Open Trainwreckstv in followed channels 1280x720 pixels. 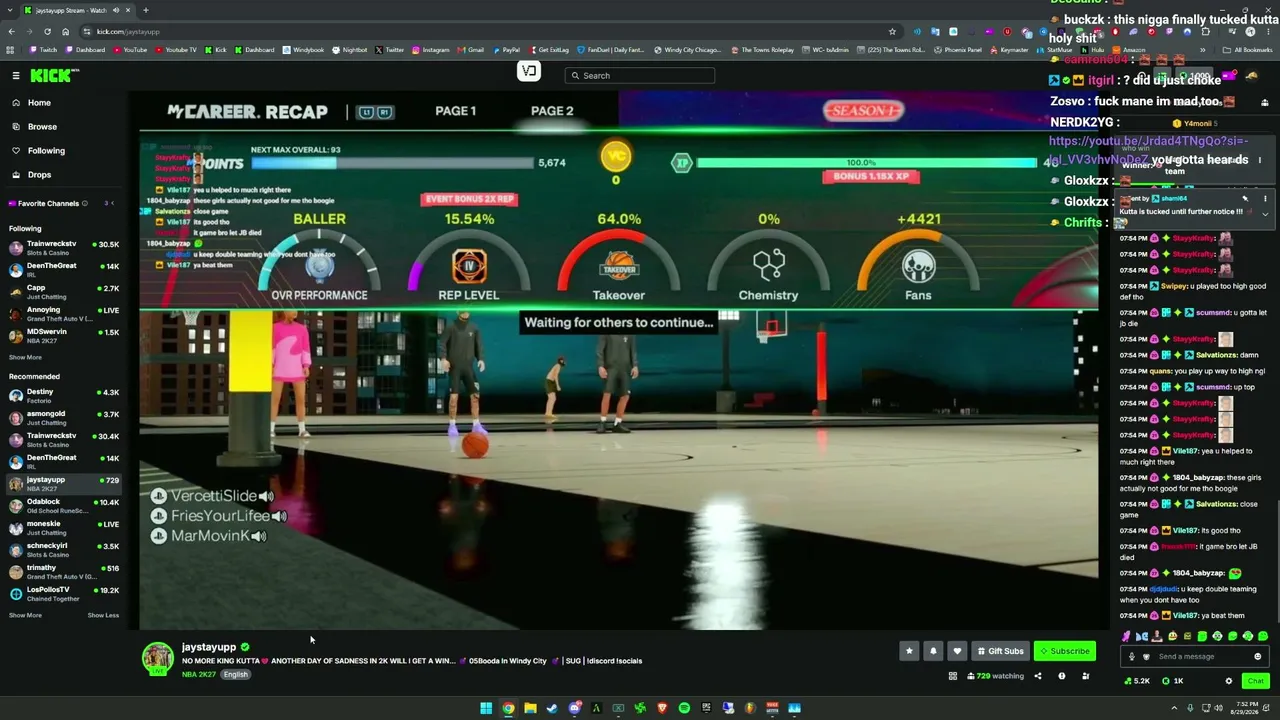(x=64, y=247)
